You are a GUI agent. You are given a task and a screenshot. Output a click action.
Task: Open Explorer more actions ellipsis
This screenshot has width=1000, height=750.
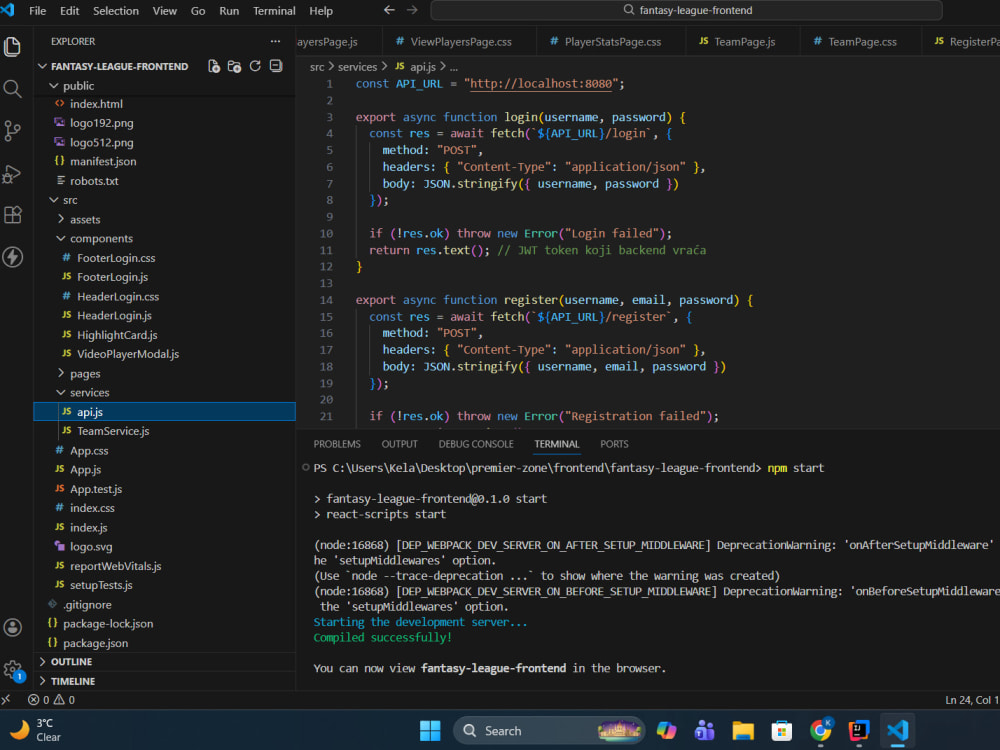click(276, 41)
